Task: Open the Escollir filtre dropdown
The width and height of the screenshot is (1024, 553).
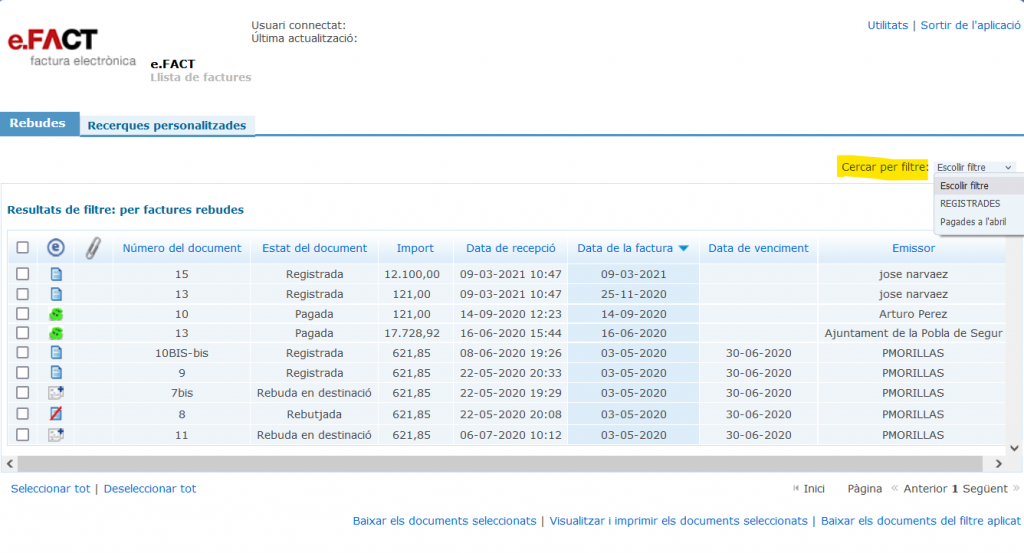Action: tap(975, 167)
